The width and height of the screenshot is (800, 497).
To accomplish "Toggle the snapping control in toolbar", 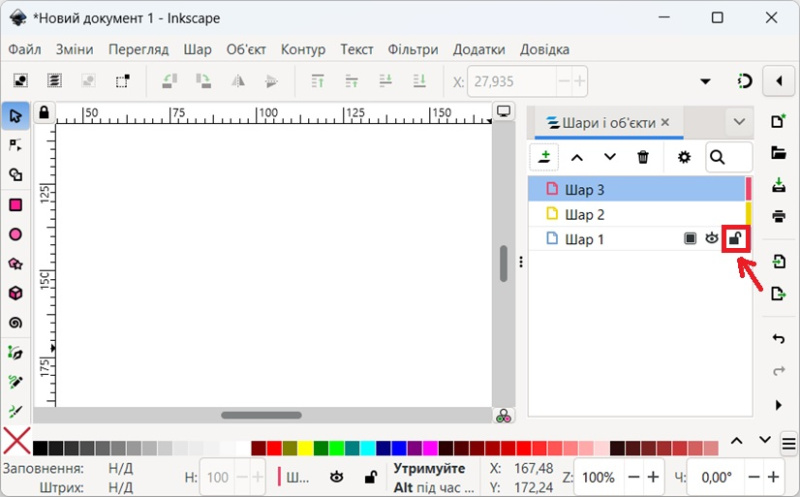I will [744, 81].
